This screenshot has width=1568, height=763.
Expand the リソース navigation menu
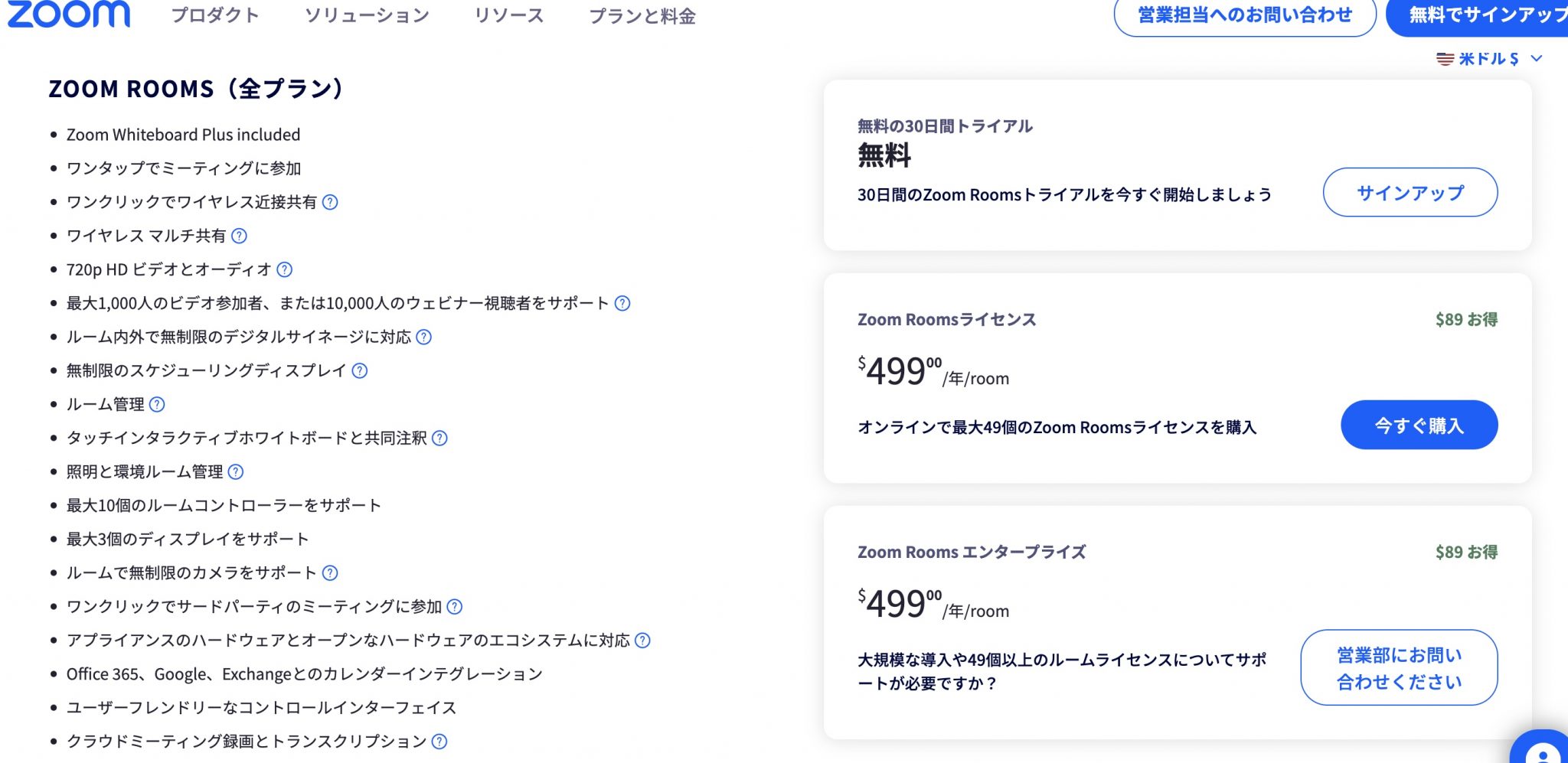(509, 15)
